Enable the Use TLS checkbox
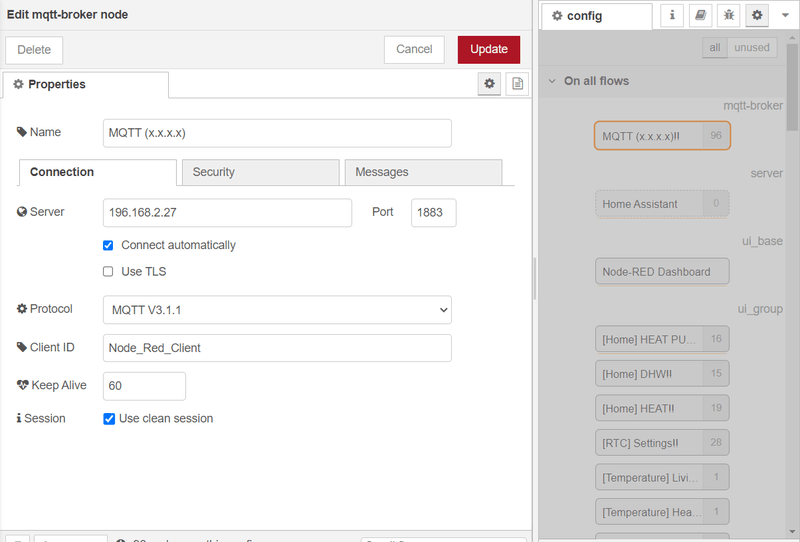 pyautogui.click(x=108, y=272)
